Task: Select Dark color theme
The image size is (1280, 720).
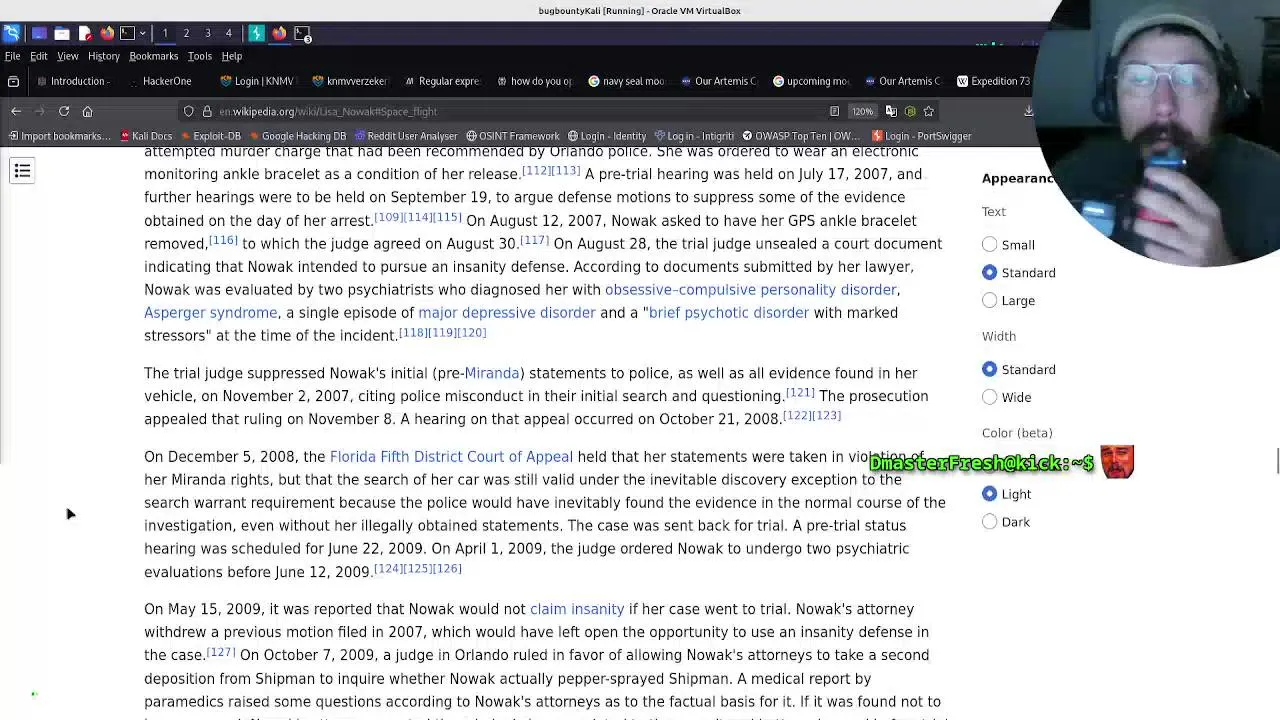Action: coord(989,521)
